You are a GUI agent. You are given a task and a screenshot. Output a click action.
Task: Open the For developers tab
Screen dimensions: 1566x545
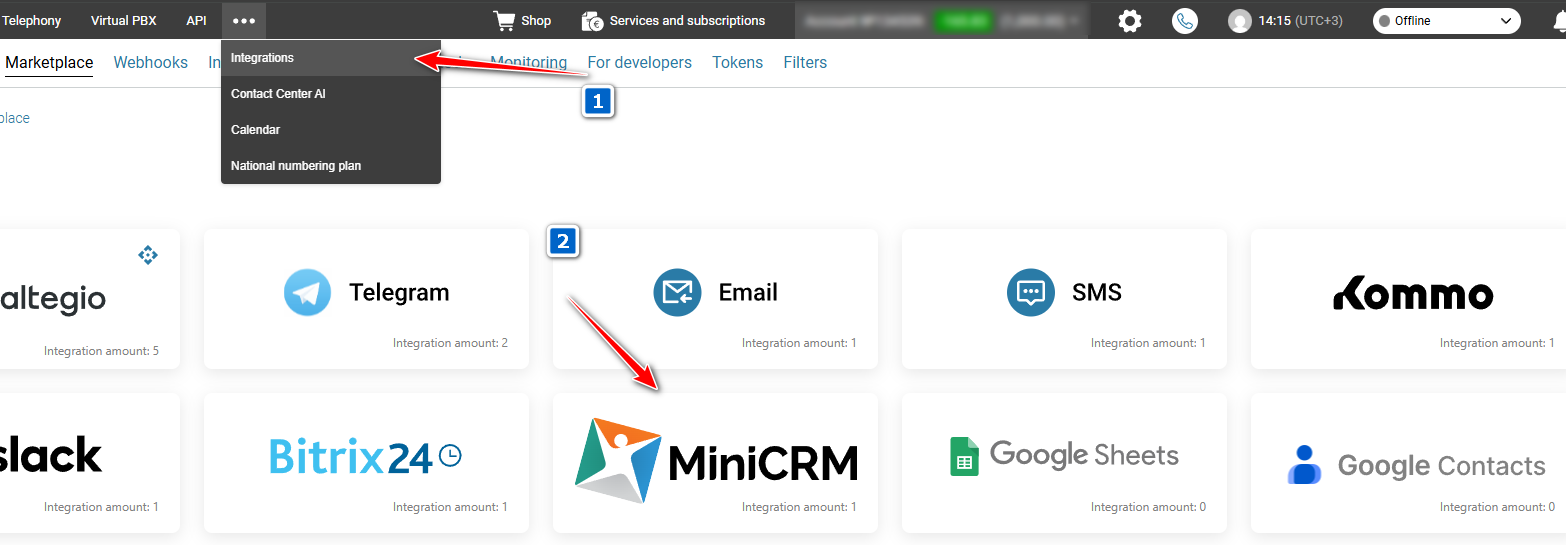[640, 62]
